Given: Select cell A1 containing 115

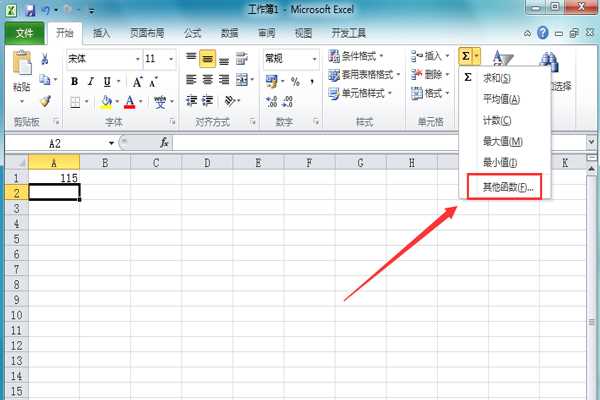Looking at the screenshot, I should click(54, 178).
